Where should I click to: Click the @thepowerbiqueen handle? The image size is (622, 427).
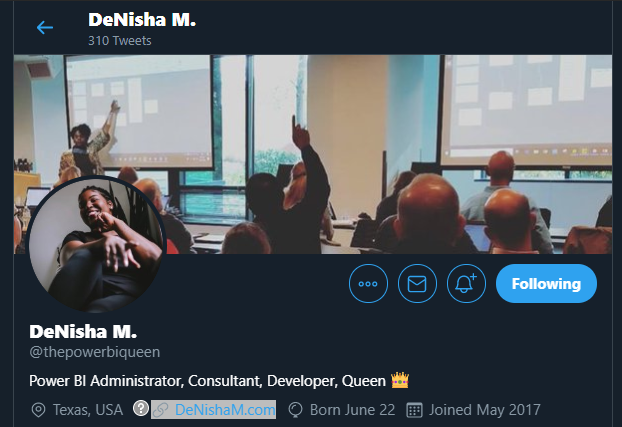pyautogui.click(x=95, y=352)
